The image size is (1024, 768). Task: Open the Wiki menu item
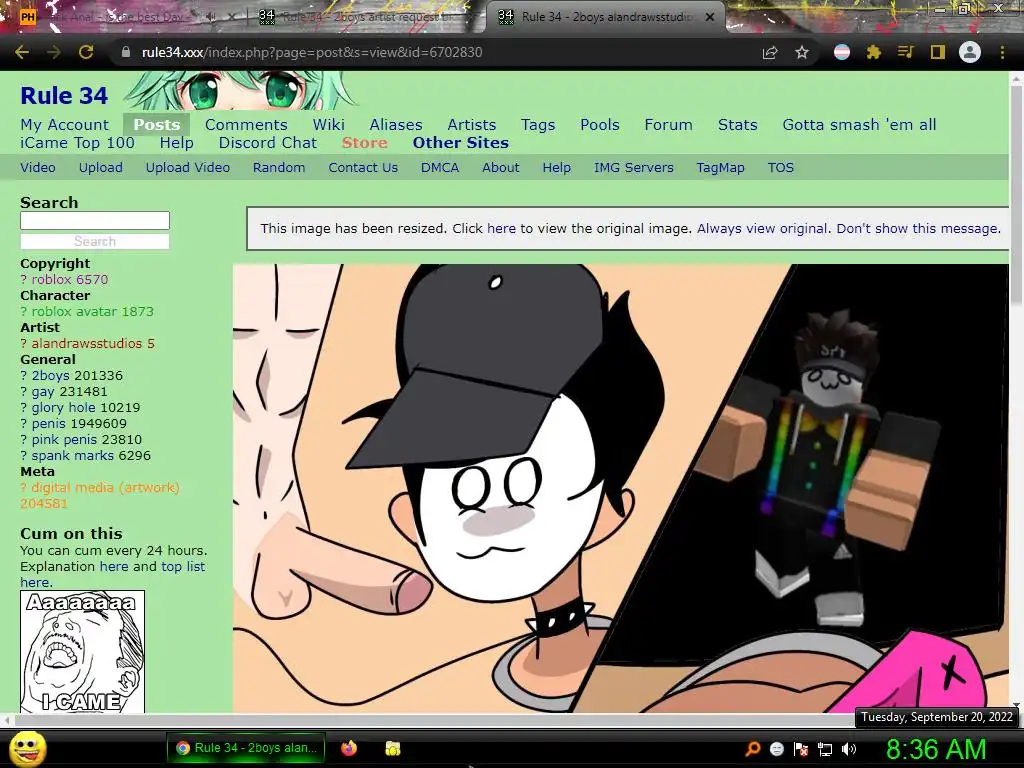[328, 125]
